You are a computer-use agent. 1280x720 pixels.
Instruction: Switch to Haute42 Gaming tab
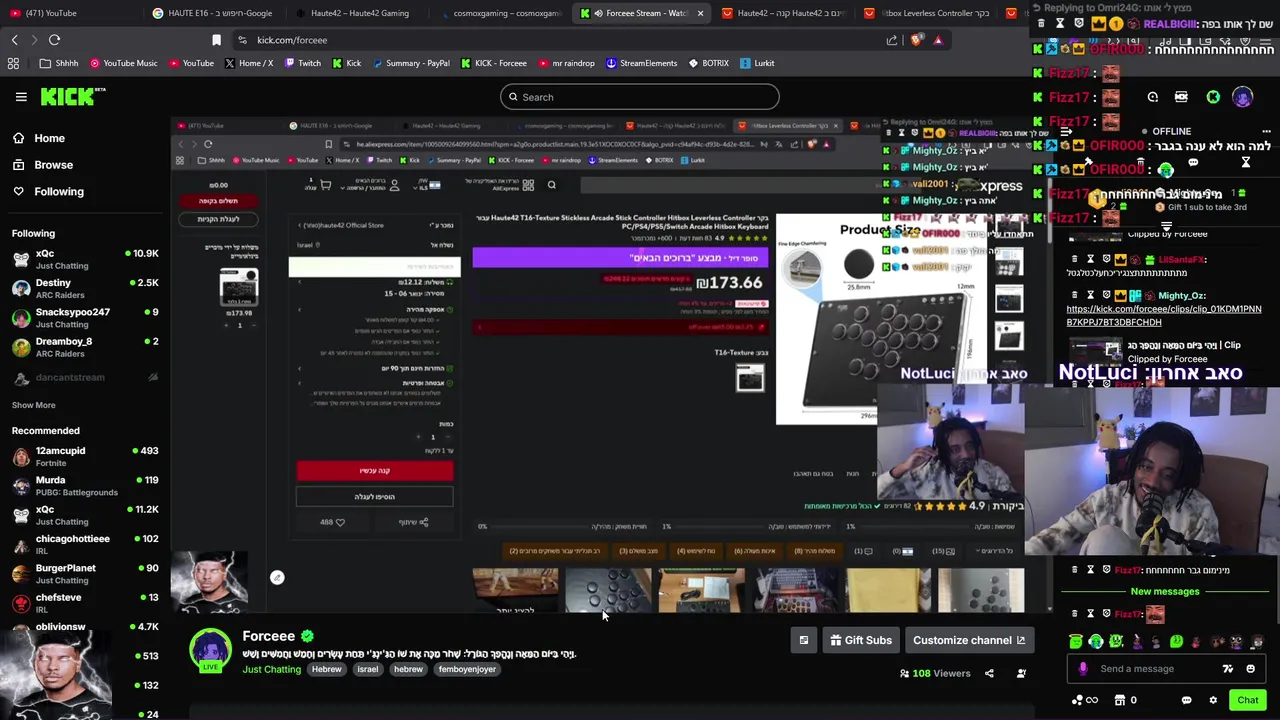click(360, 13)
